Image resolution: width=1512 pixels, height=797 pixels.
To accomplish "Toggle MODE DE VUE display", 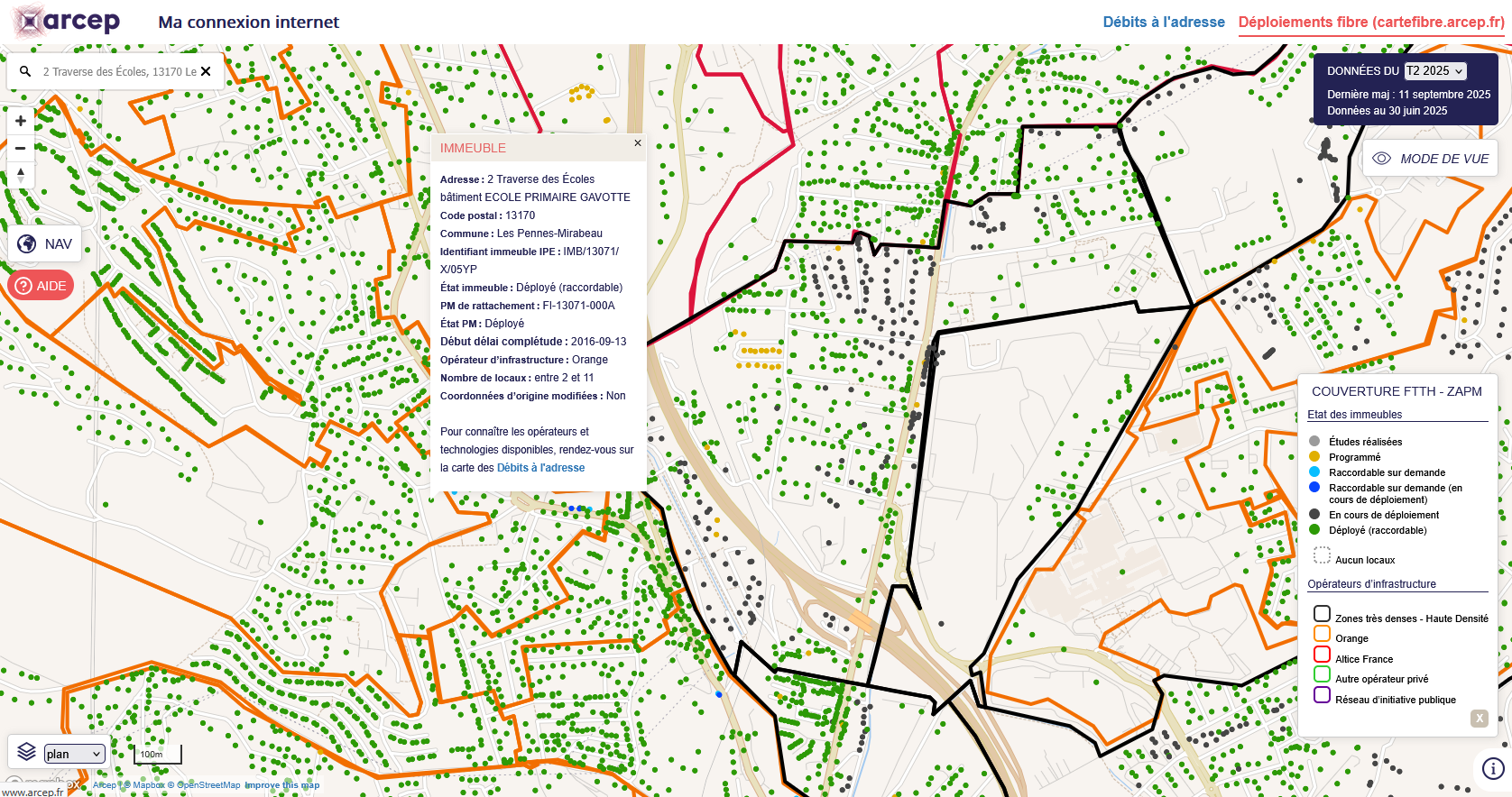I will pos(1430,159).
